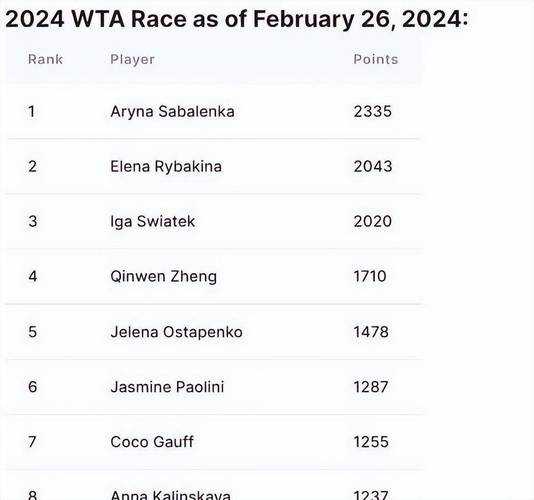Viewport: 534px width, 500px height.
Task: Click the 2024 WTA Race heading
Action: (237, 19)
